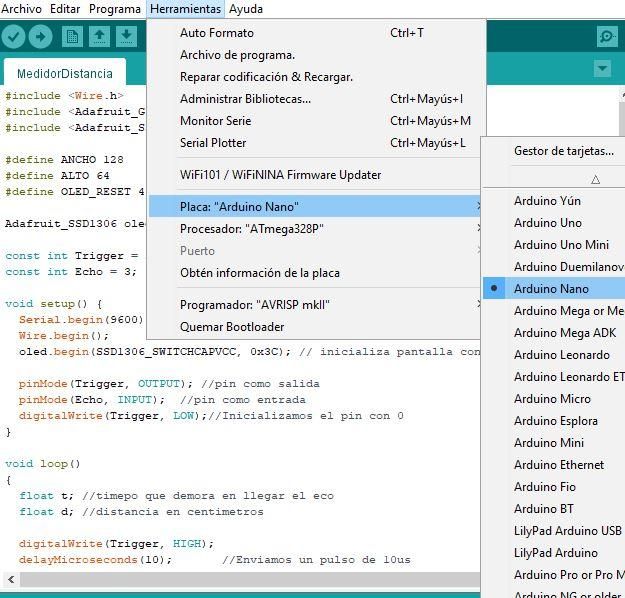Click the Verify checkmark button
Image resolution: width=625 pixels, height=598 pixels.
tap(13, 37)
